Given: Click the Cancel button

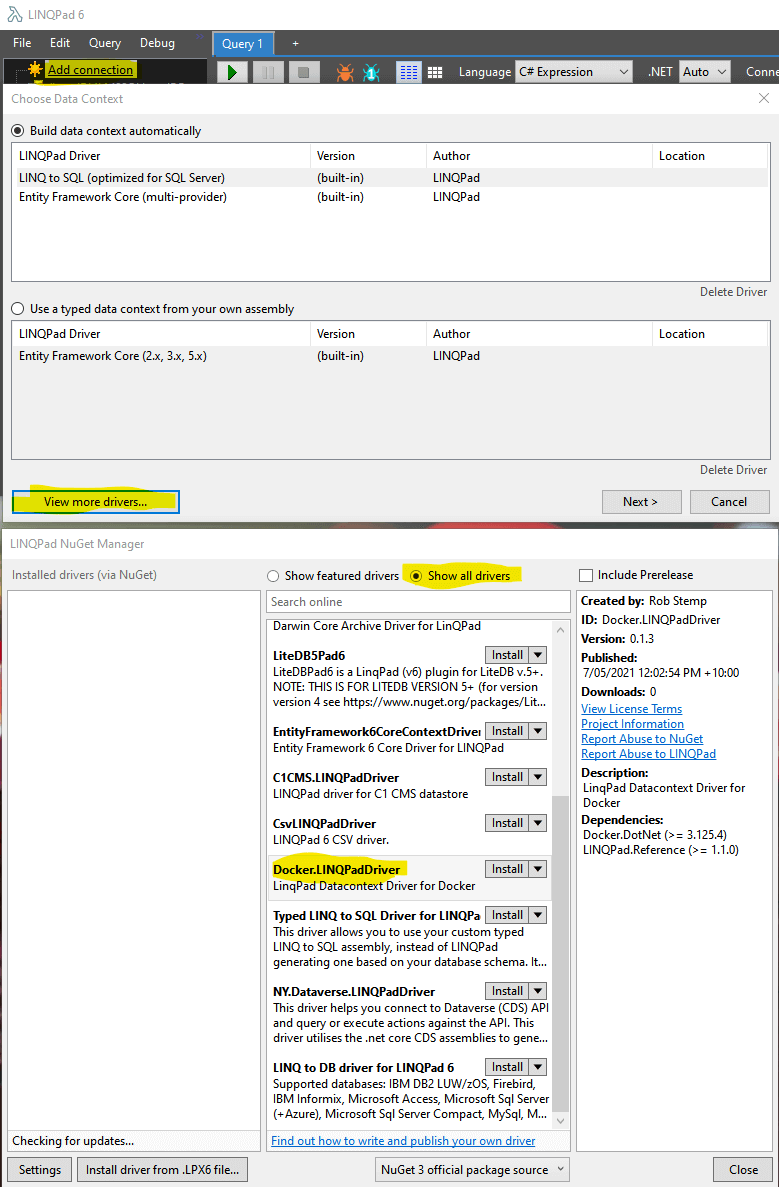Looking at the screenshot, I should pos(729,502).
